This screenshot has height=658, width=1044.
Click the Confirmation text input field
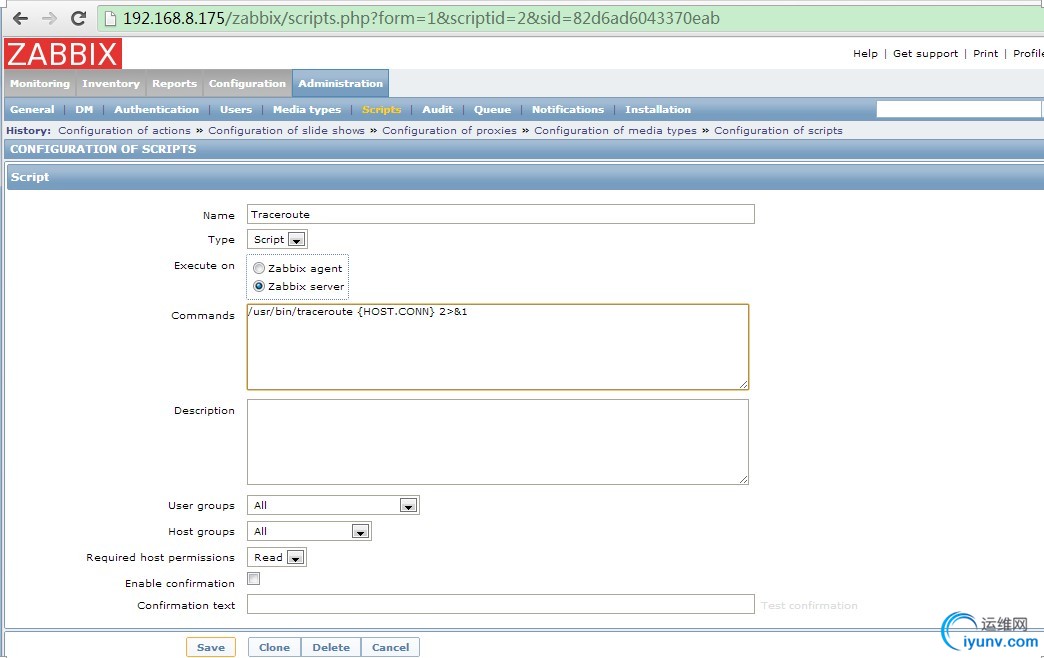501,605
